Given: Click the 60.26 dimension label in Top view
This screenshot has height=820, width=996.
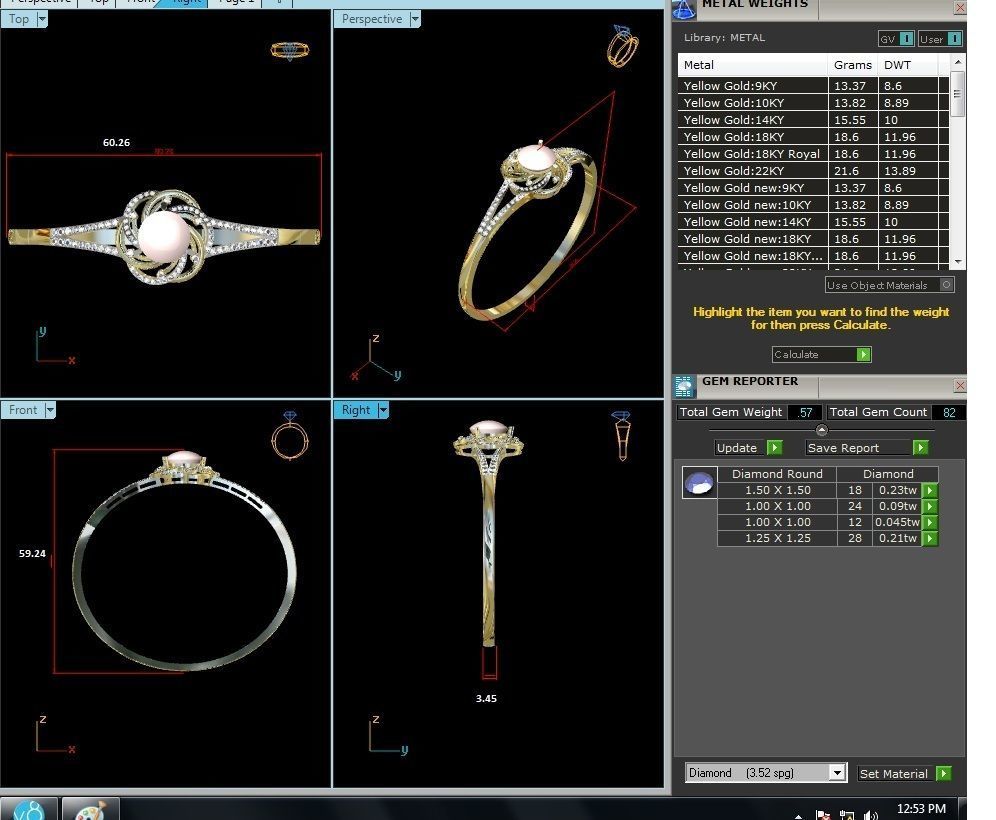Looking at the screenshot, I should pos(116,143).
